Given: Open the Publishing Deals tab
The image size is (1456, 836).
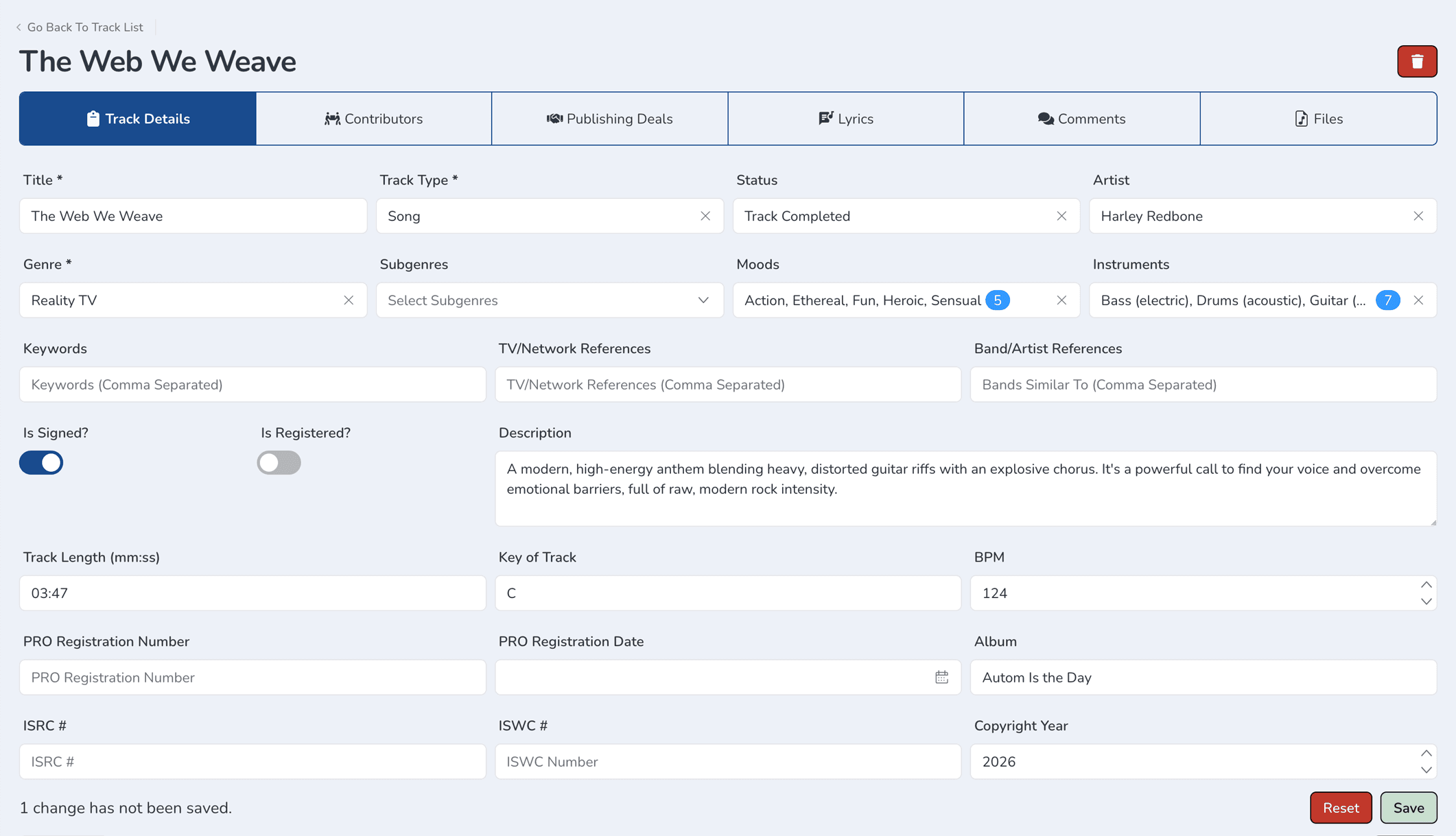Looking at the screenshot, I should point(610,119).
